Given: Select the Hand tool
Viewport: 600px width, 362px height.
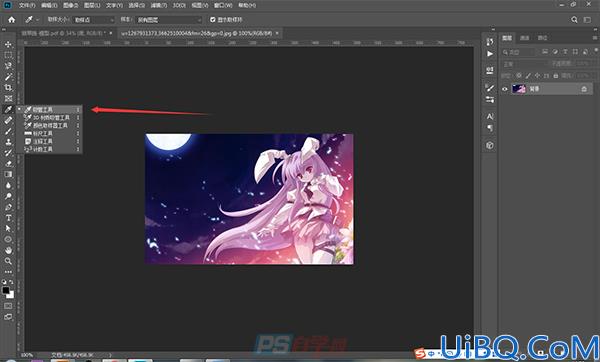Looking at the screenshot, I should pyautogui.click(x=8, y=250).
